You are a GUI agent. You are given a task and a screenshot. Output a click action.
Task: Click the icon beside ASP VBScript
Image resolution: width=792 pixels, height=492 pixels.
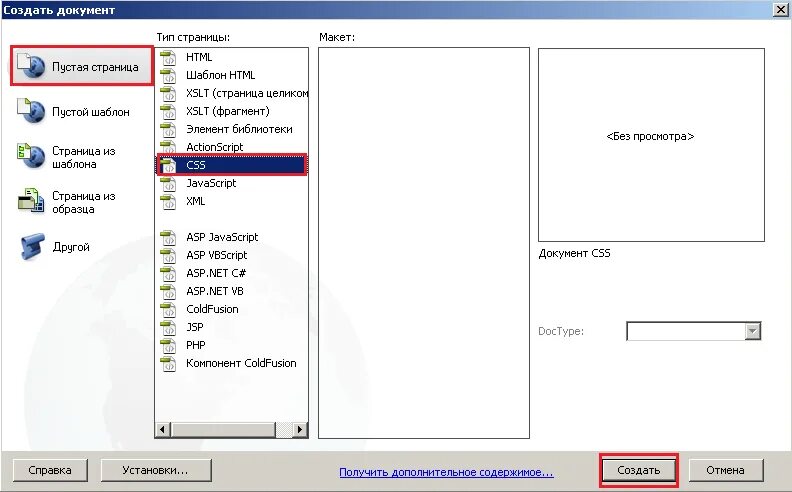[x=168, y=255]
